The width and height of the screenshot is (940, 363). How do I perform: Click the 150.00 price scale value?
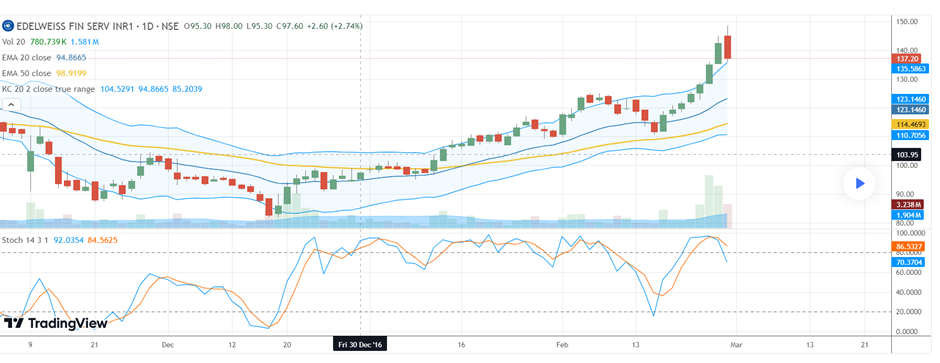tap(907, 22)
